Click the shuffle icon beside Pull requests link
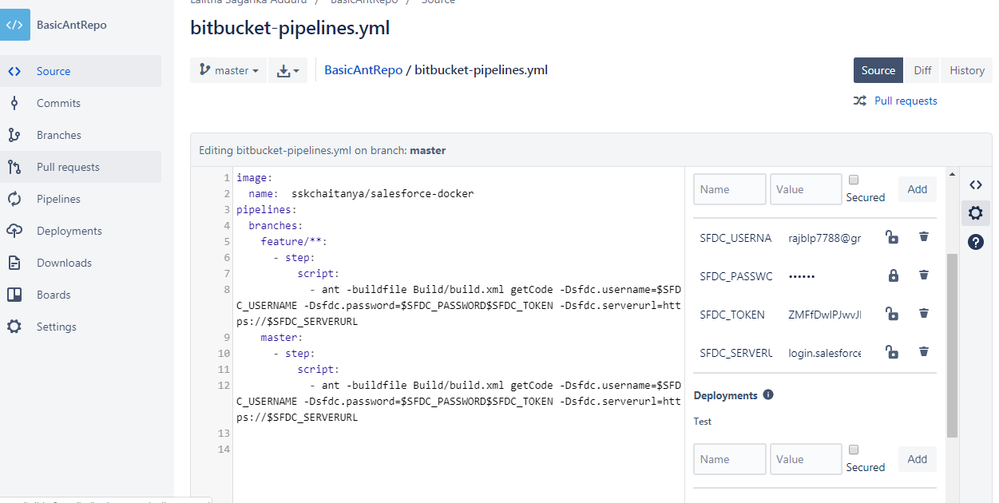 [x=860, y=101]
